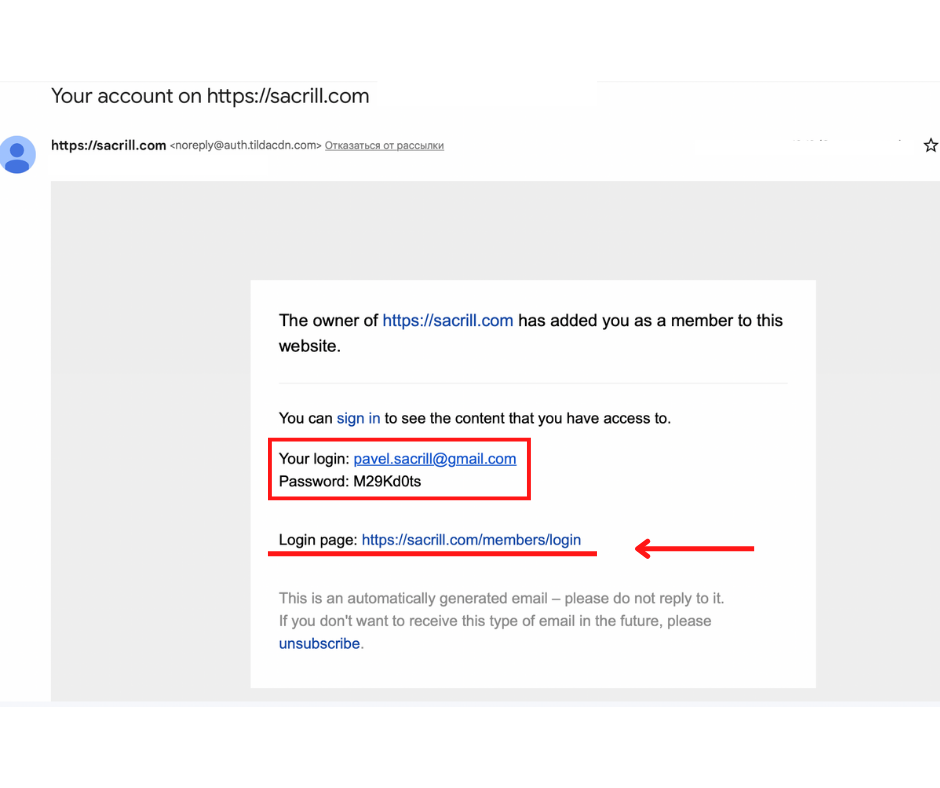Star this email with the star icon

(x=930, y=146)
